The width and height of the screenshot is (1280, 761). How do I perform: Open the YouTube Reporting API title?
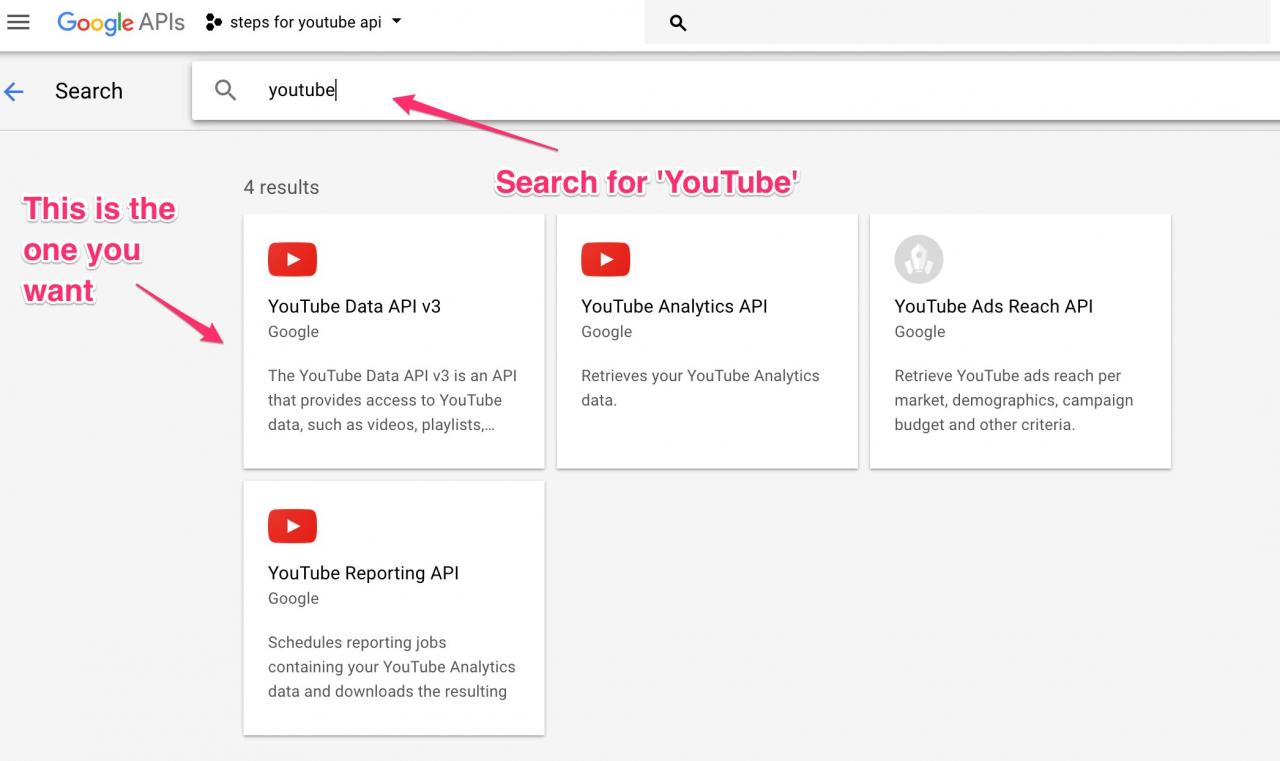pyautogui.click(x=363, y=573)
